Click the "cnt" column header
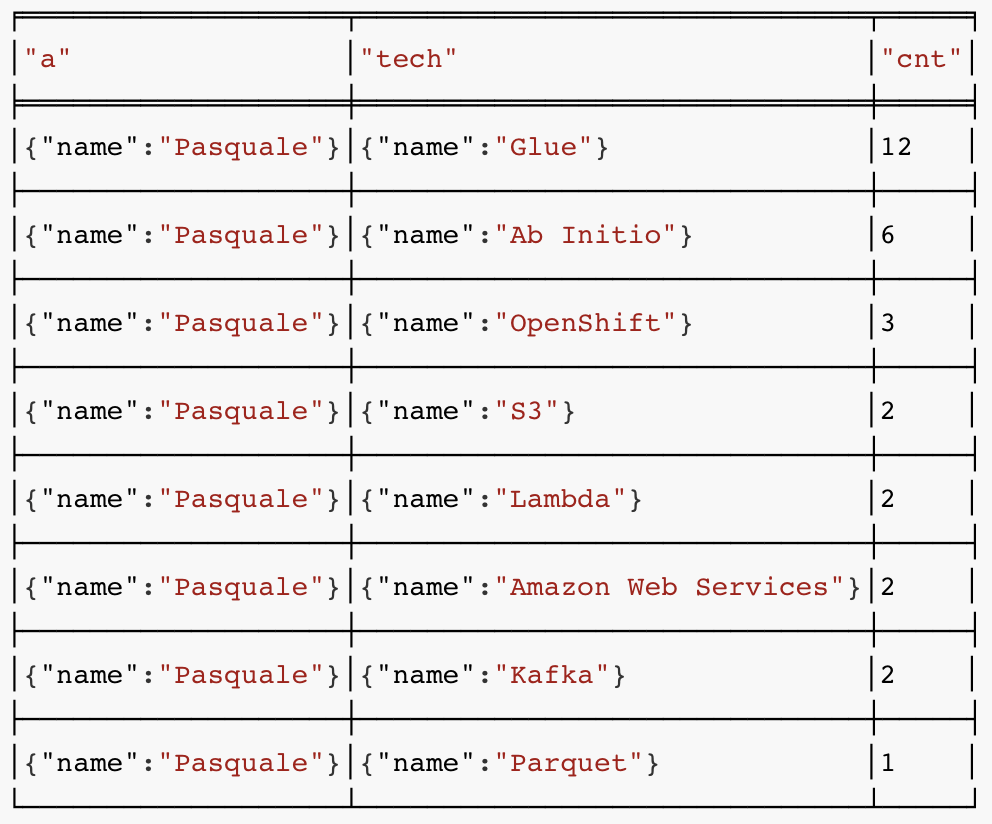This screenshot has width=992, height=824. tap(921, 59)
